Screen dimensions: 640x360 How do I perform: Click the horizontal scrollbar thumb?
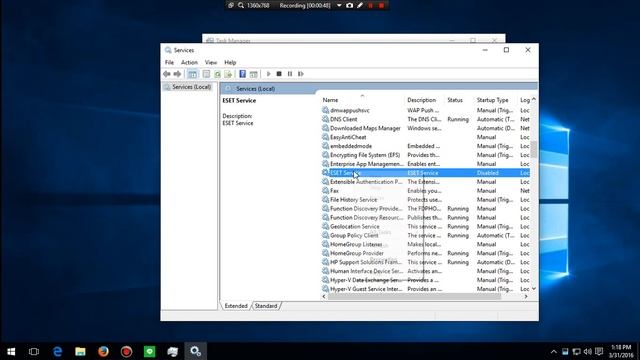pos(414,297)
